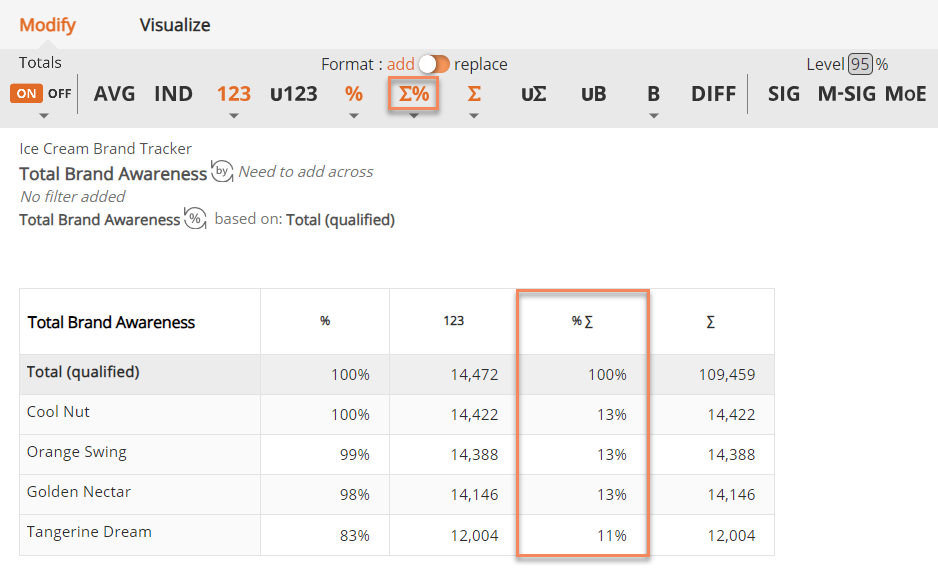Select the 123 column header
This screenshot has width=938, height=584.
(x=453, y=321)
